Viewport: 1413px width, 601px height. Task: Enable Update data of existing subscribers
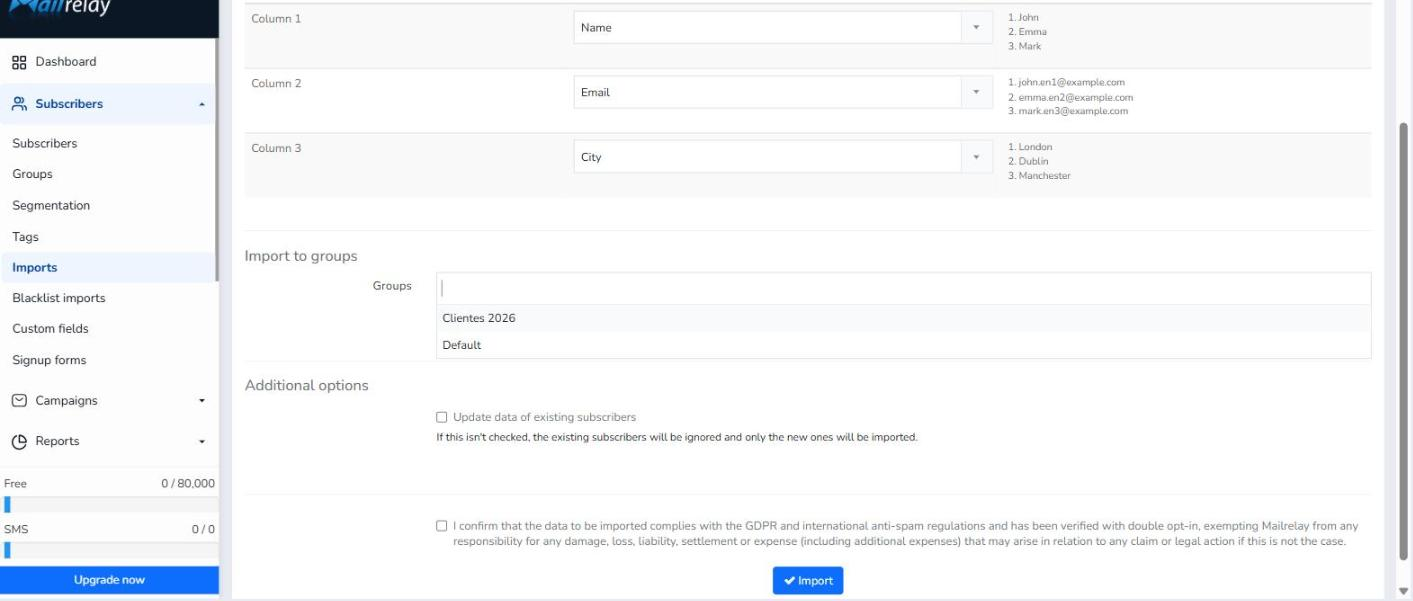(x=441, y=417)
